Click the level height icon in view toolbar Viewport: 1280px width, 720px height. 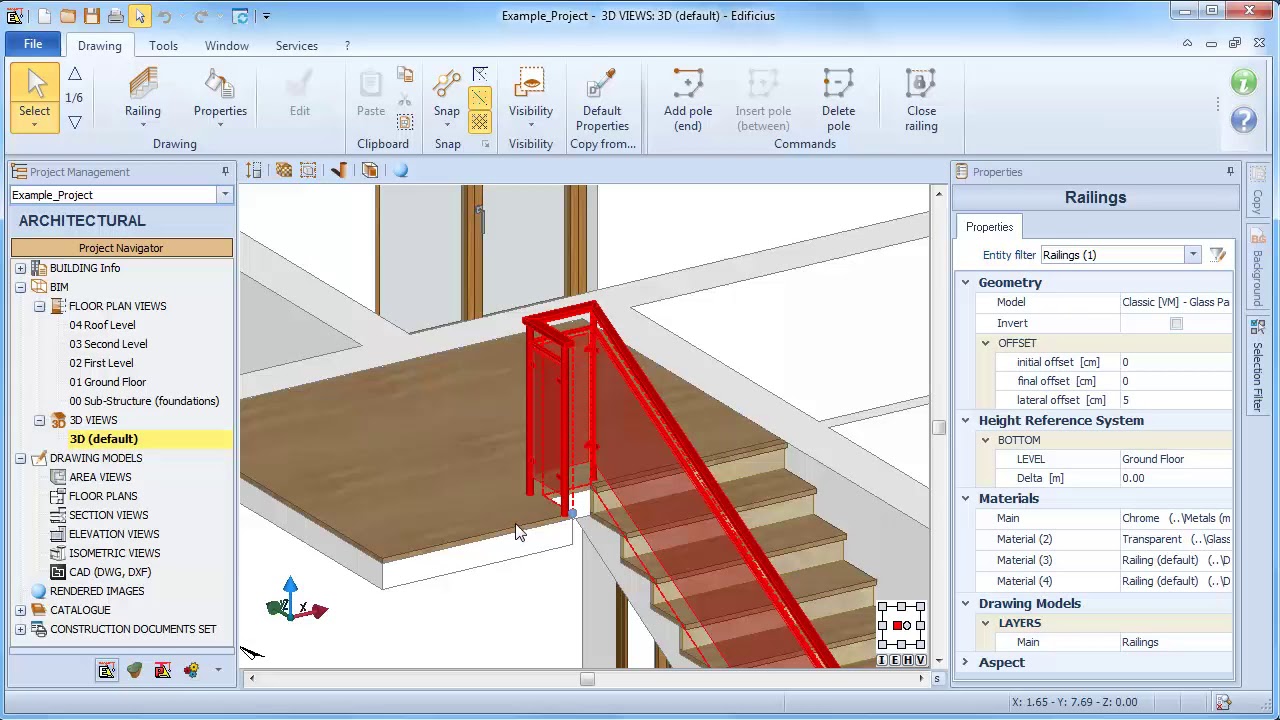pos(254,171)
